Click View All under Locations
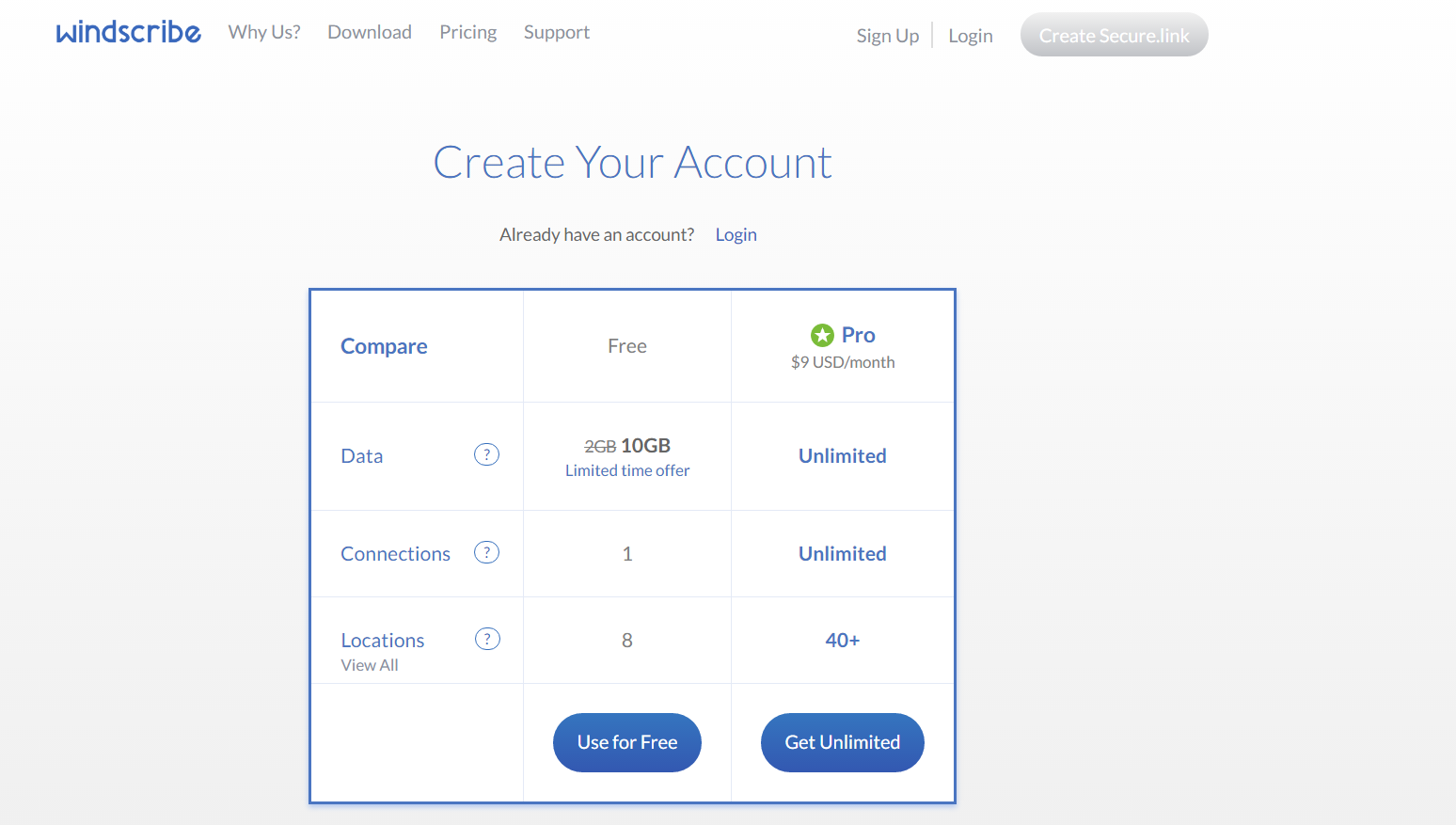 pos(370,665)
